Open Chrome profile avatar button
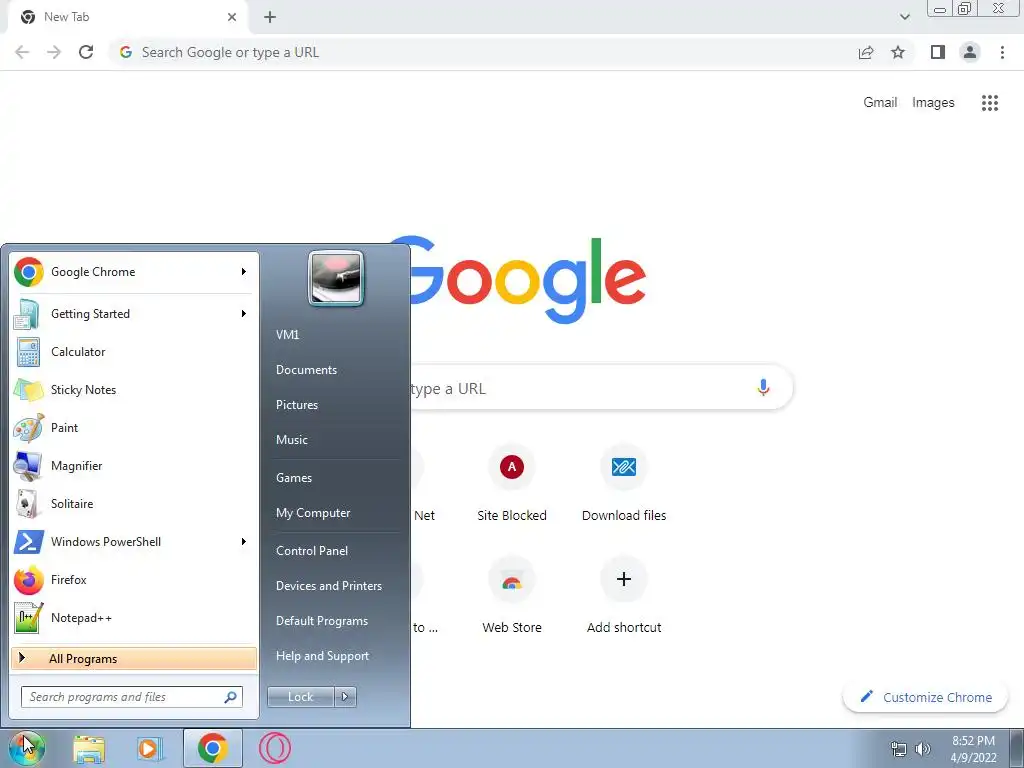 (x=970, y=52)
